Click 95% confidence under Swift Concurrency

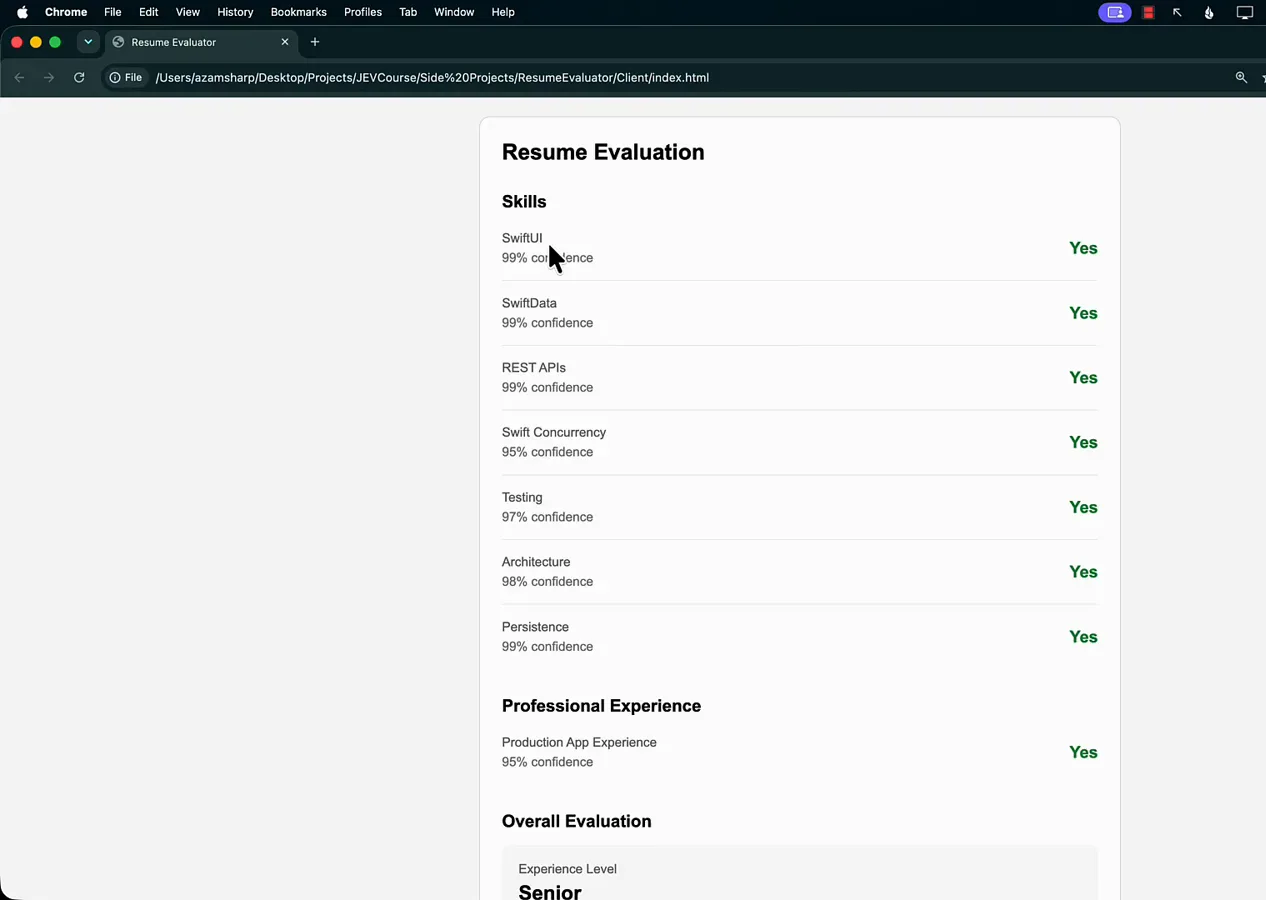[547, 452]
